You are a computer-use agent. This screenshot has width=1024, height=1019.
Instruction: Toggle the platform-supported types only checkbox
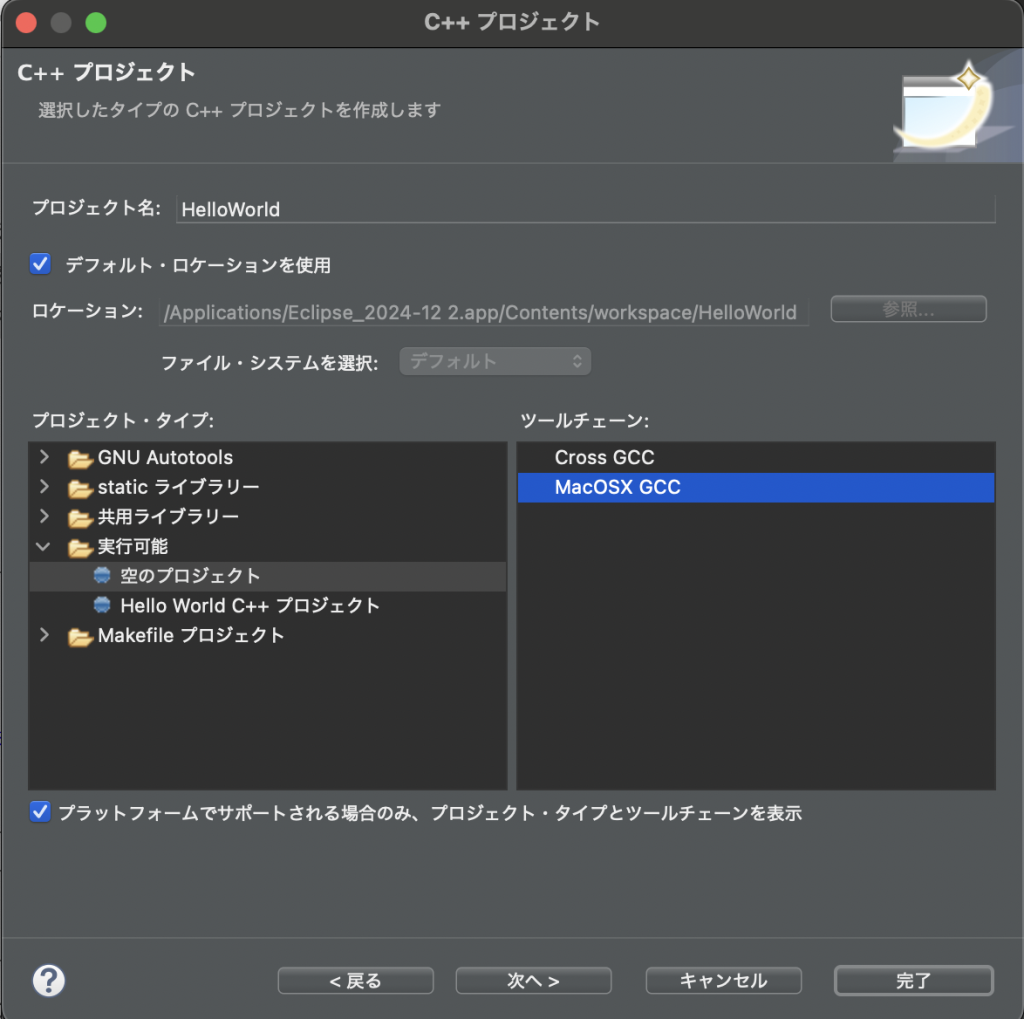point(41,812)
